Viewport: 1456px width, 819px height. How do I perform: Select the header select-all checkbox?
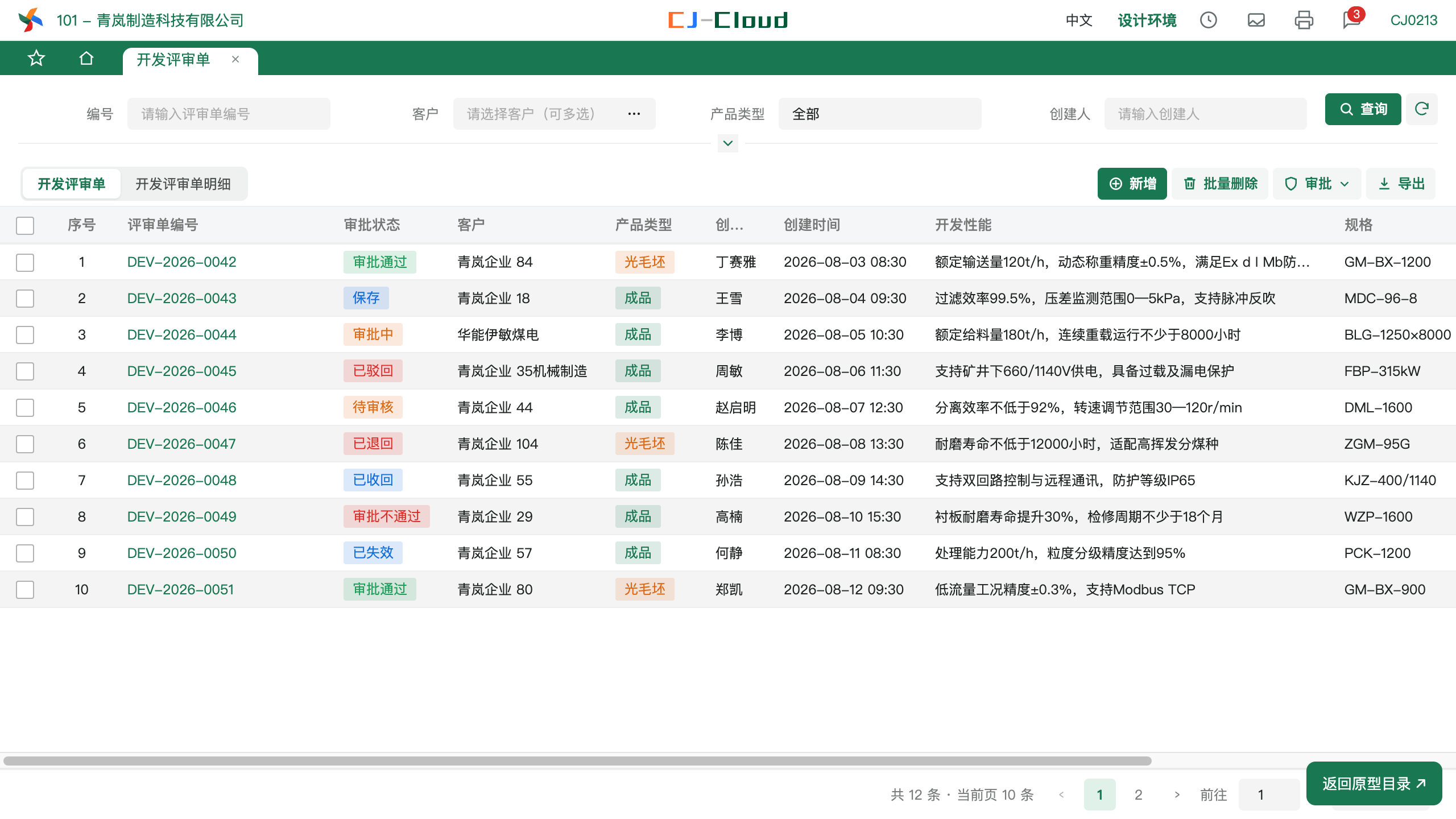tap(25, 225)
